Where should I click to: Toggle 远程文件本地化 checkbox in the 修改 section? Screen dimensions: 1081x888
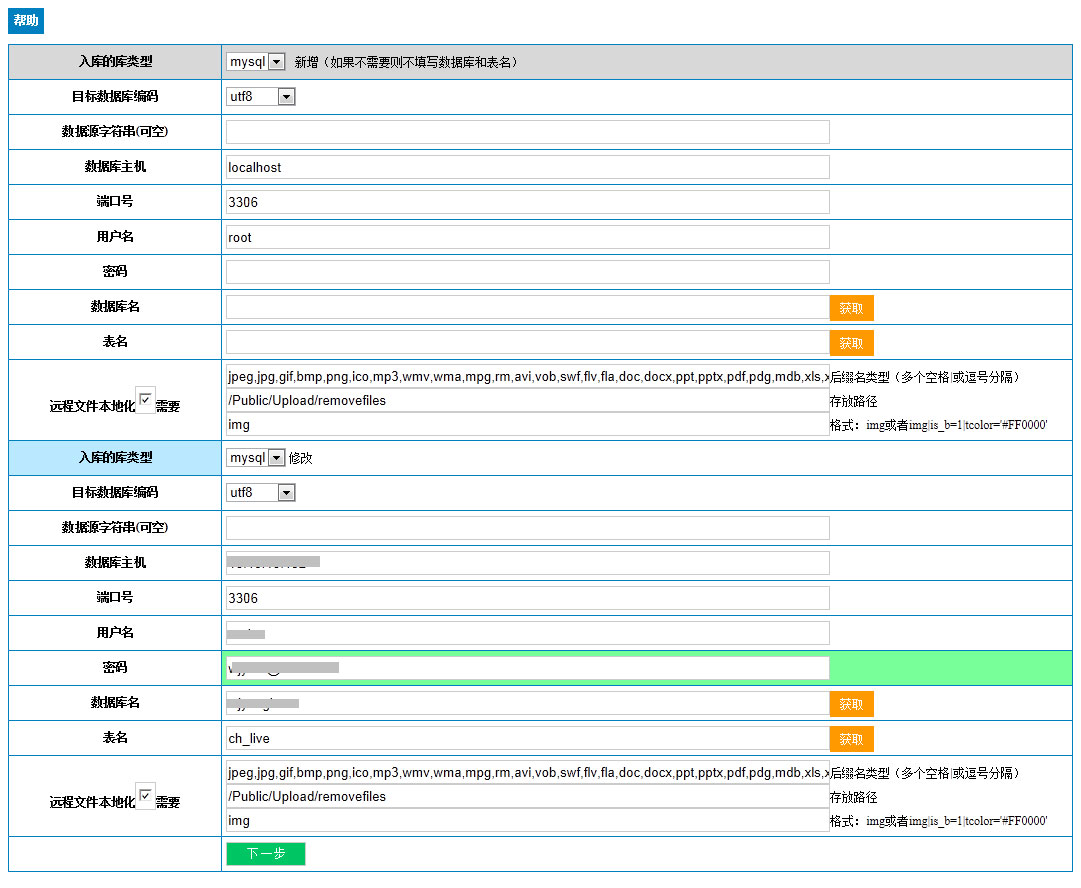pyautogui.click(x=145, y=797)
